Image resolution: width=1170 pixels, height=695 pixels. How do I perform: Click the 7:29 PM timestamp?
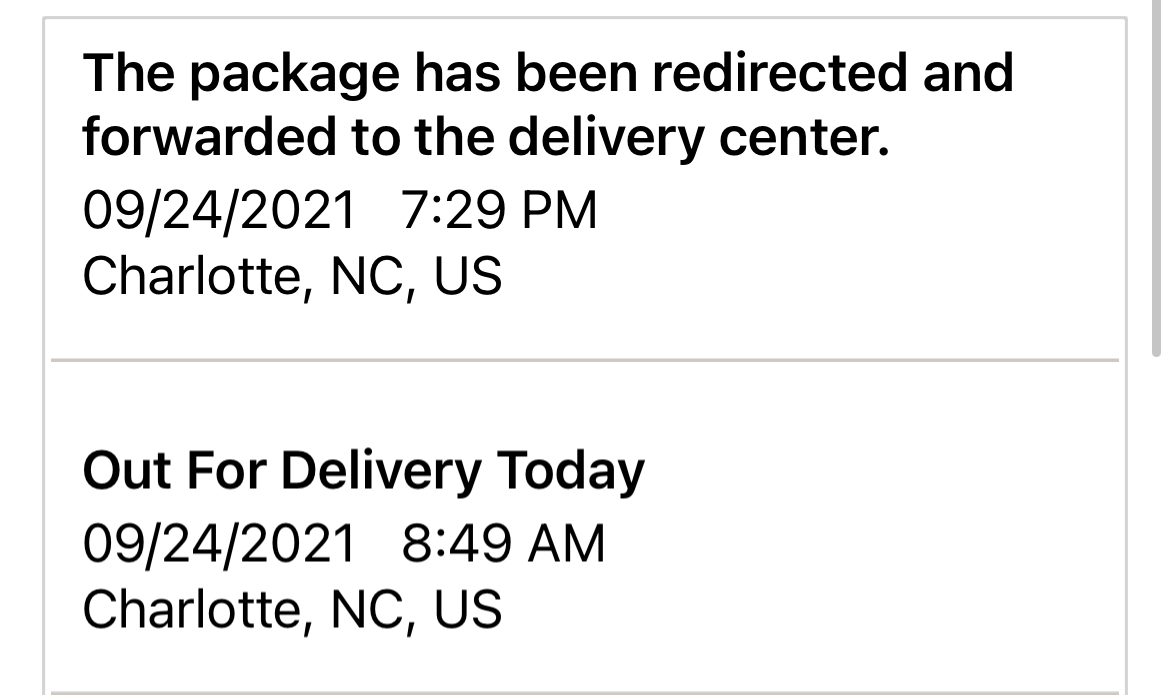(497, 211)
